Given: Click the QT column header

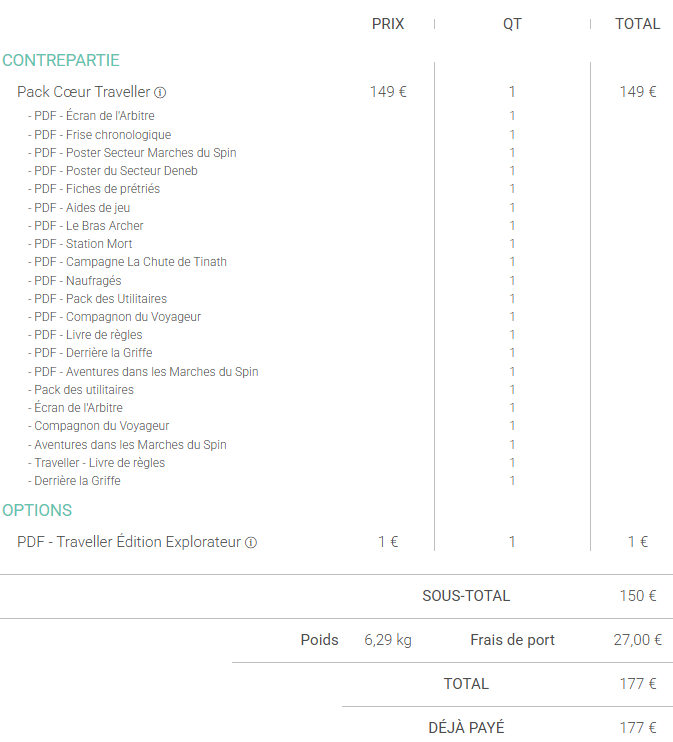Looking at the screenshot, I should 512,24.
